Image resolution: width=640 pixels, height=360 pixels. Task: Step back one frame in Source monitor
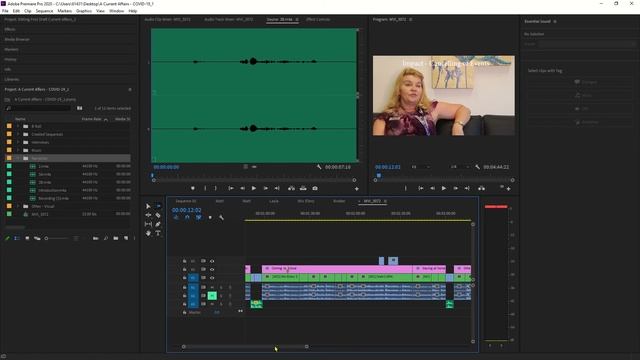[242, 188]
